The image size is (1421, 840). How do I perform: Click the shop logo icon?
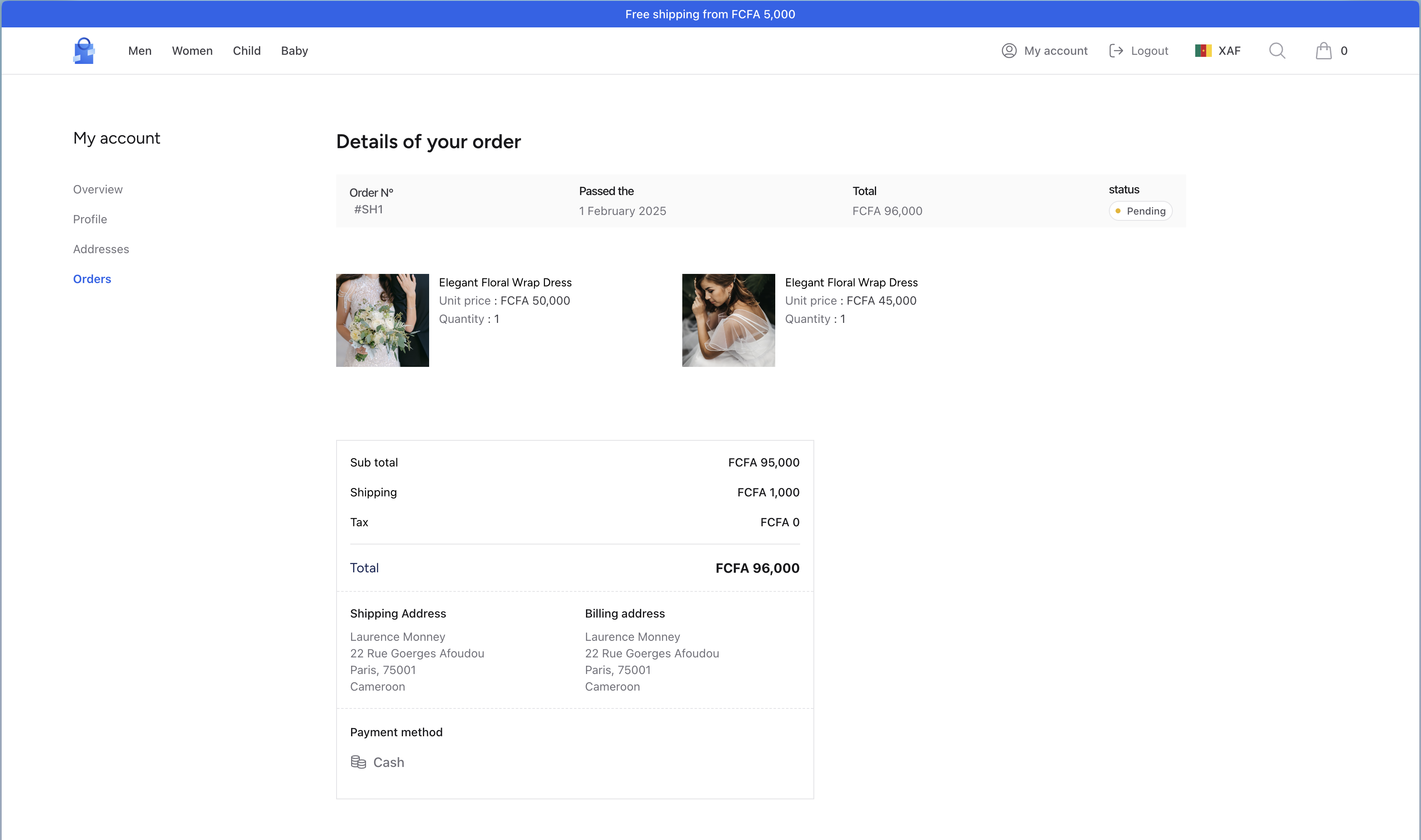coord(84,51)
